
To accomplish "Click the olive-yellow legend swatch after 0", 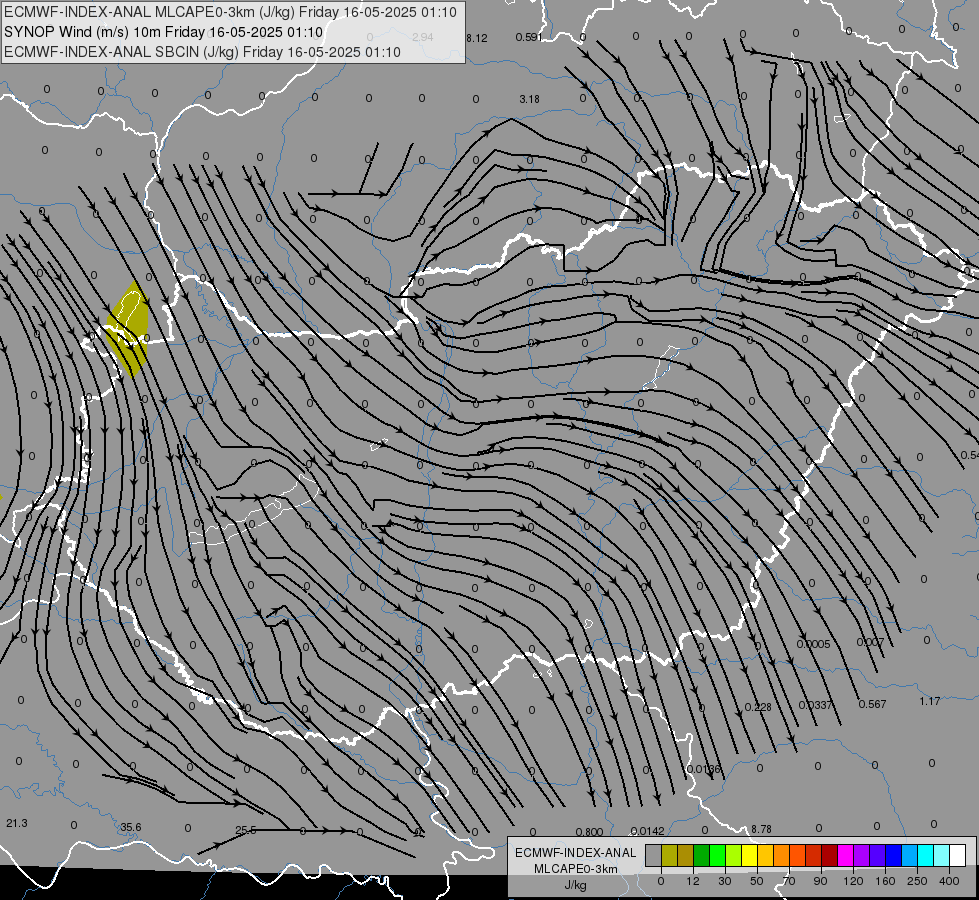I will click(x=669, y=855).
